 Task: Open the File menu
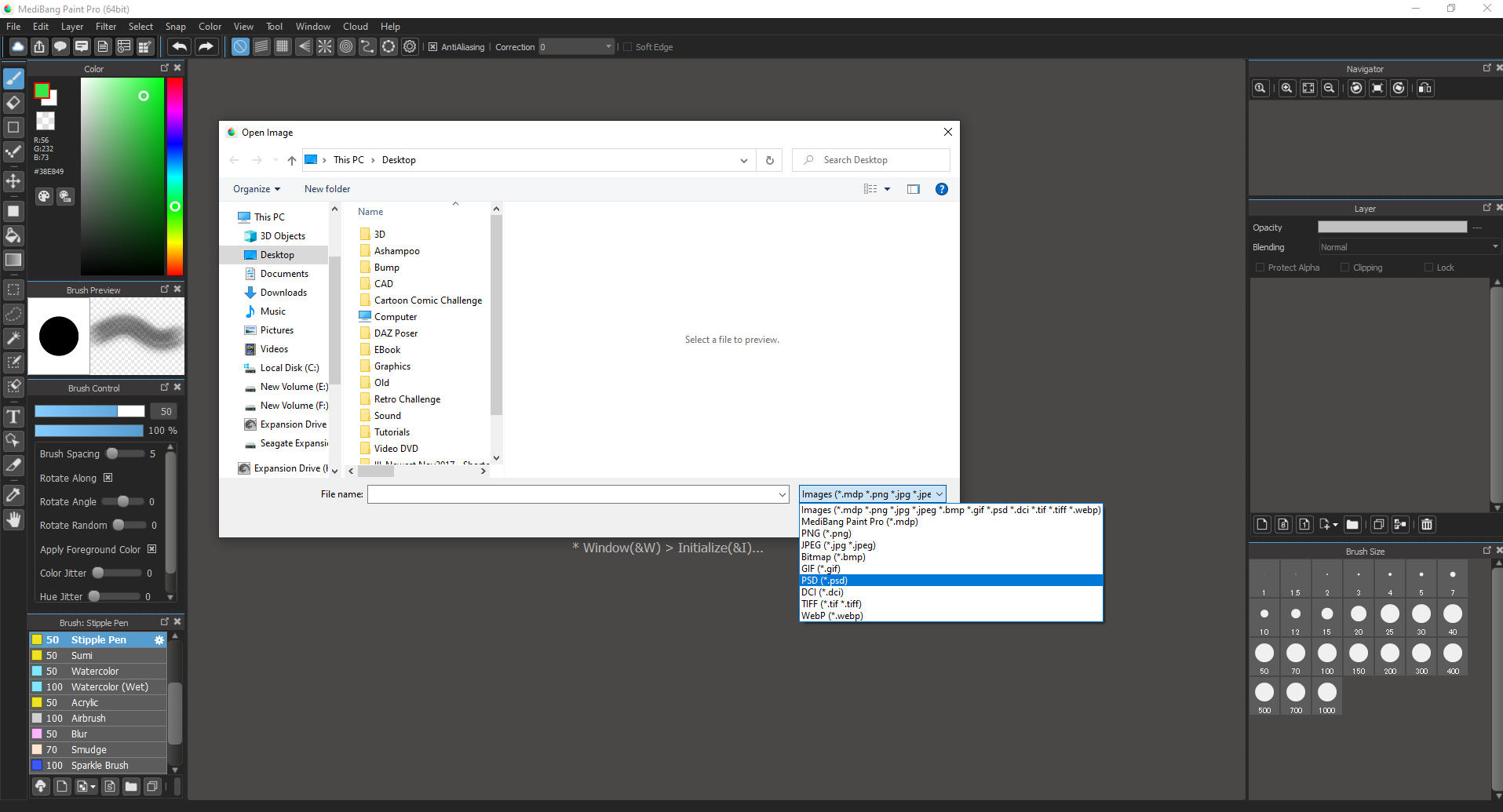click(x=13, y=27)
